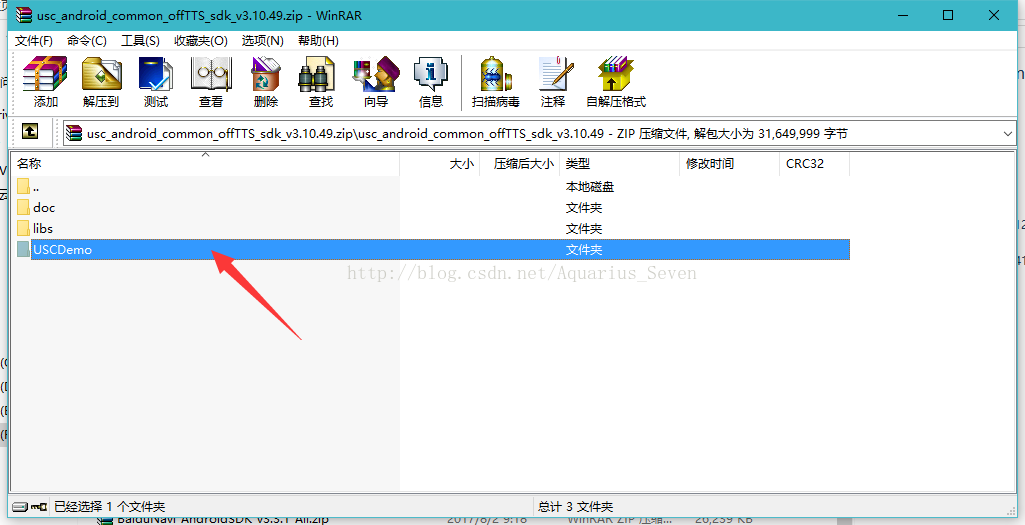Click status text 总计 3 文件夹
Image resolution: width=1025 pixels, height=525 pixels.
575,507
